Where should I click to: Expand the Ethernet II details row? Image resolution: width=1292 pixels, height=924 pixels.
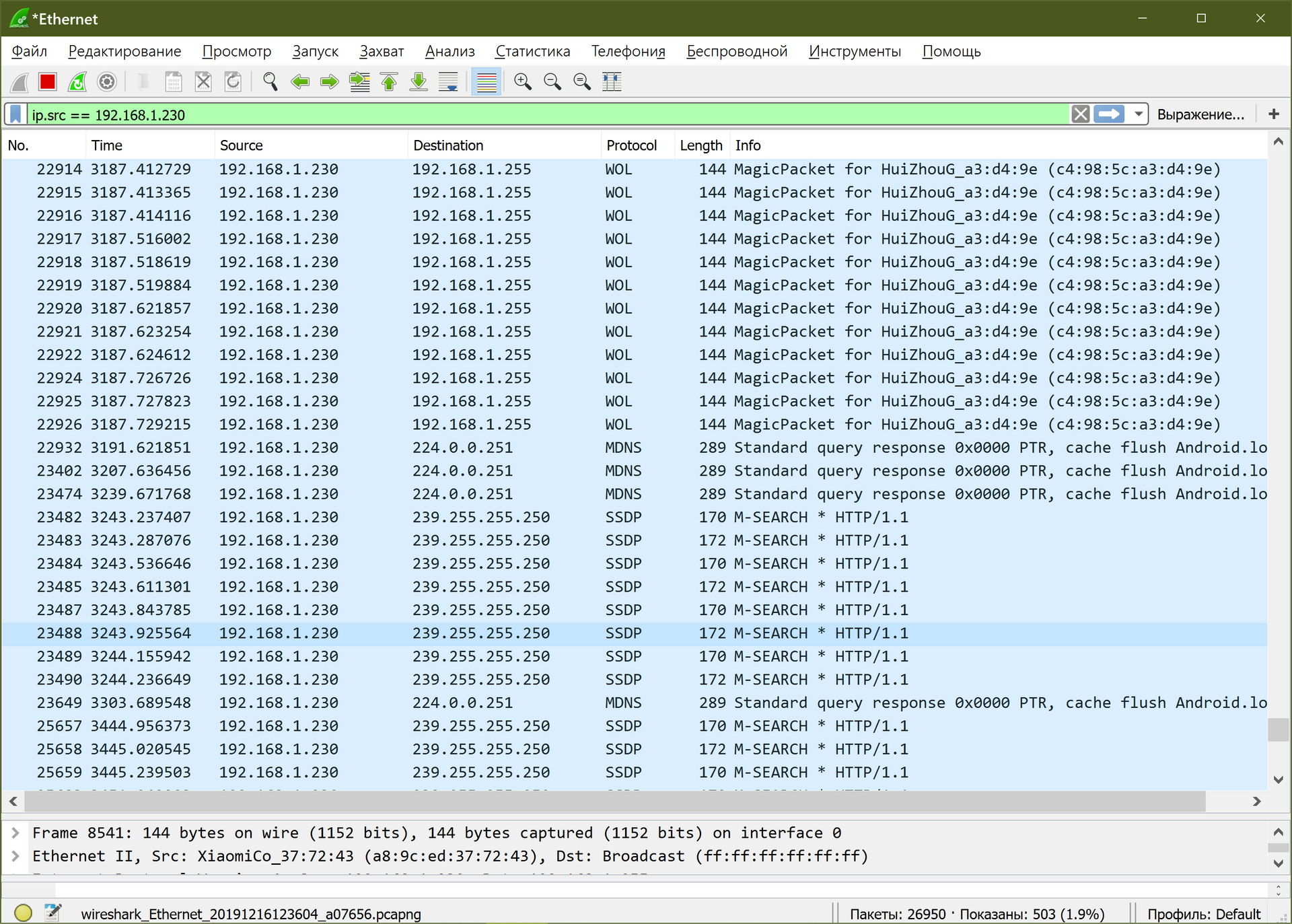[15, 856]
